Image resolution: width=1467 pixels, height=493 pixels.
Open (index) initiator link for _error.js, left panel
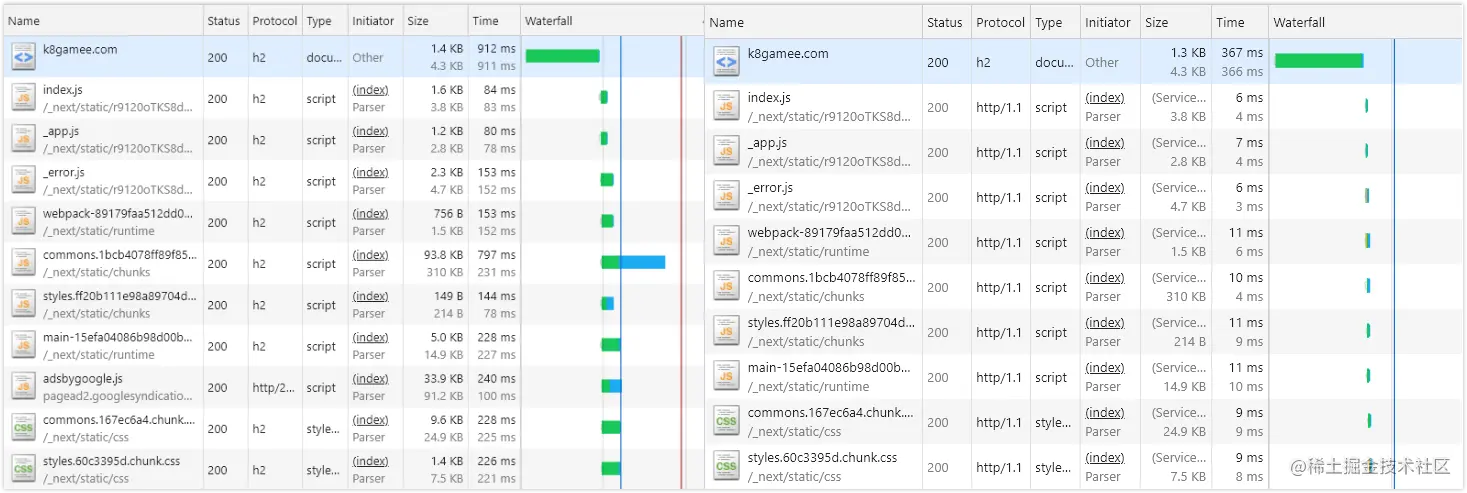point(370,173)
